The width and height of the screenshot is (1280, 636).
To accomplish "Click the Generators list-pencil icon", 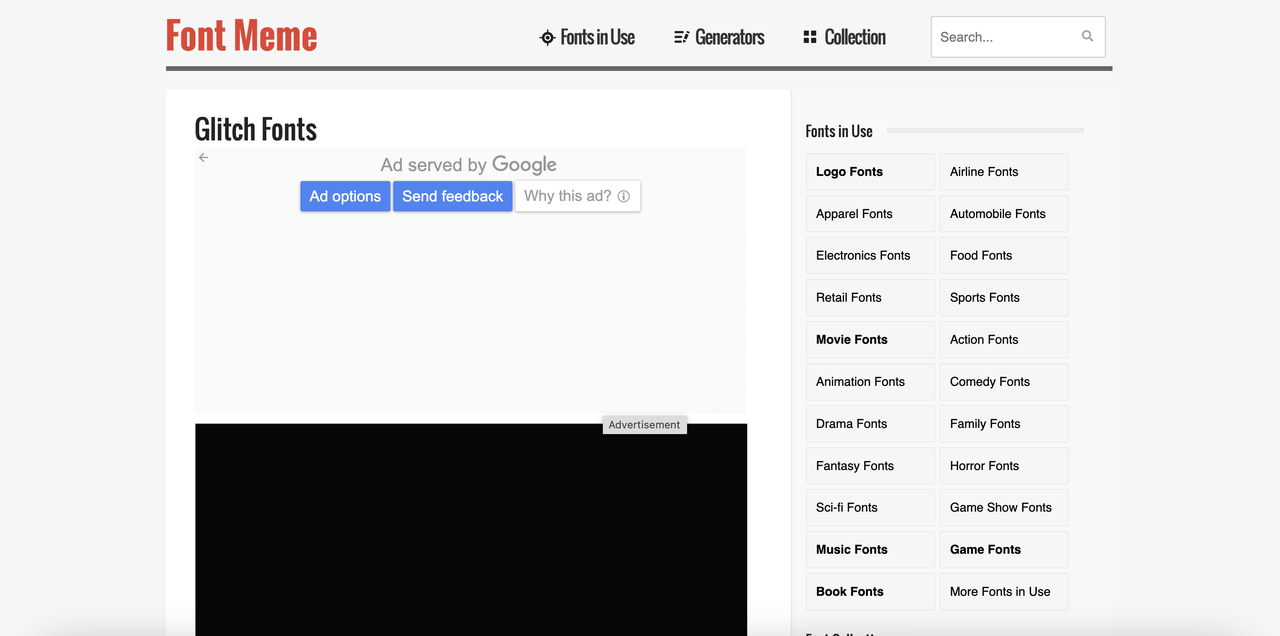I will [x=682, y=38].
